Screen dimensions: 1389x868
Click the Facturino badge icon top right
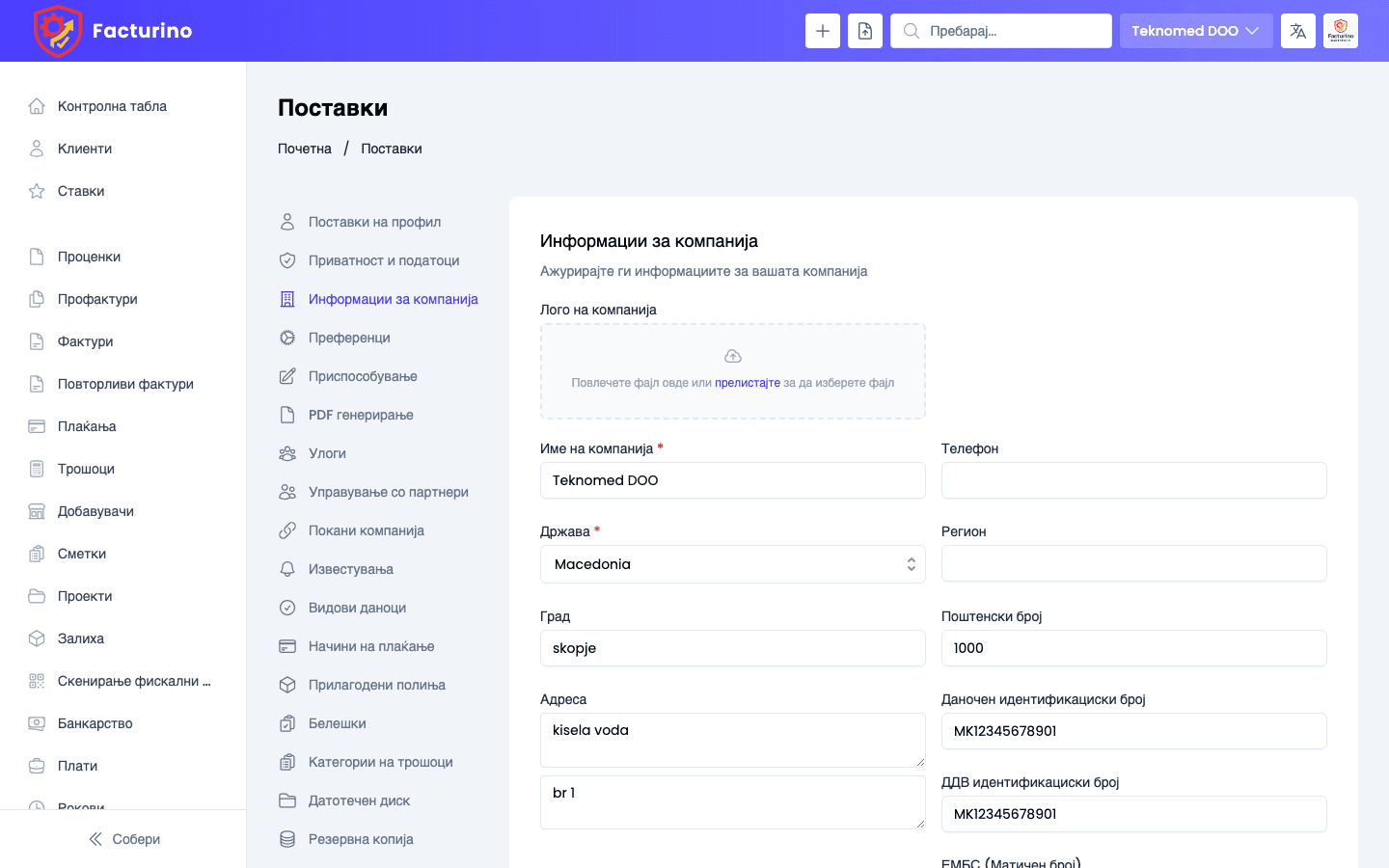click(1340, 30)
